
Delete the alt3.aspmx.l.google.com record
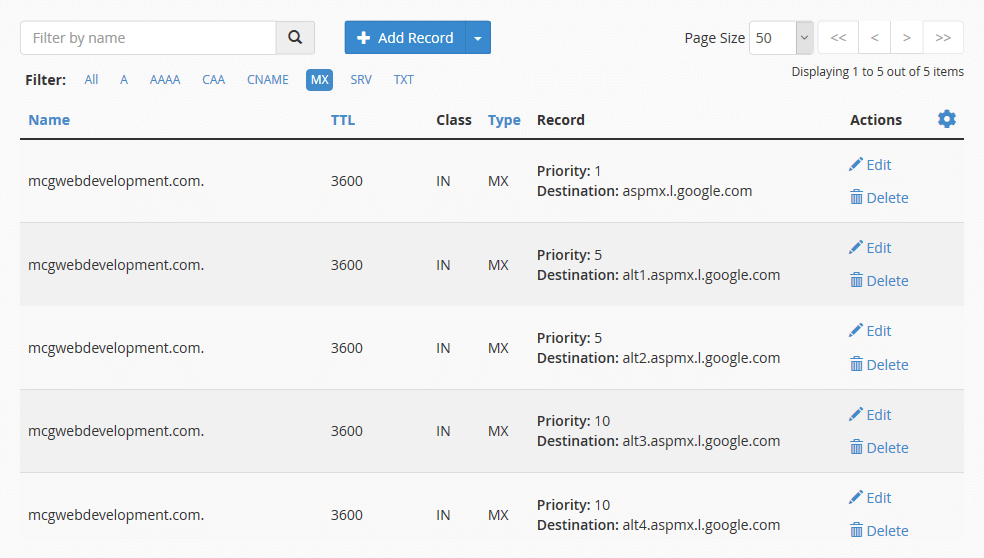pyautogui.click(x=878, y=448)
